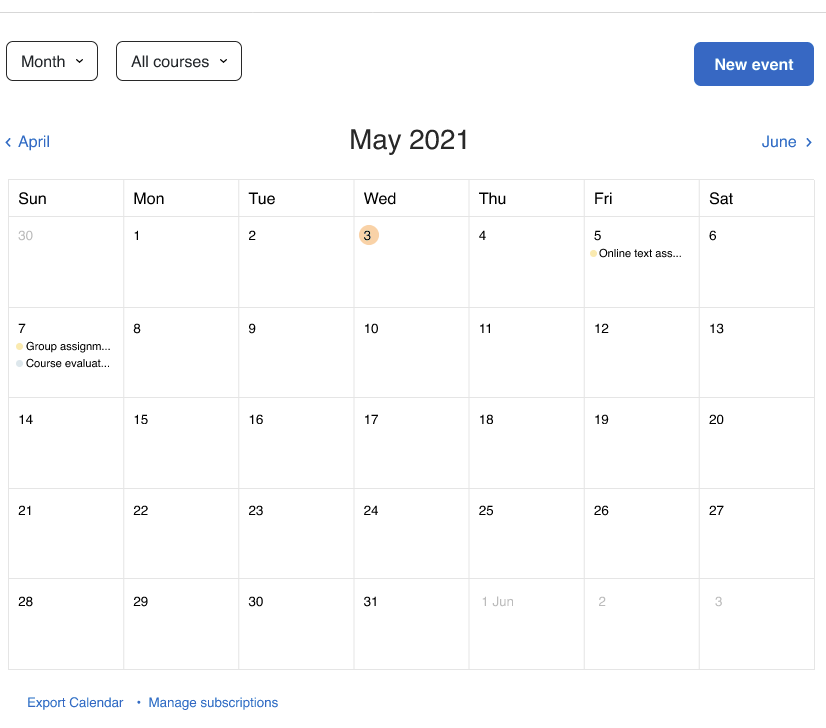The image size is (826, 728).
Task: Click the yellow dot beside Online text assignment
Action: point(593,253)
